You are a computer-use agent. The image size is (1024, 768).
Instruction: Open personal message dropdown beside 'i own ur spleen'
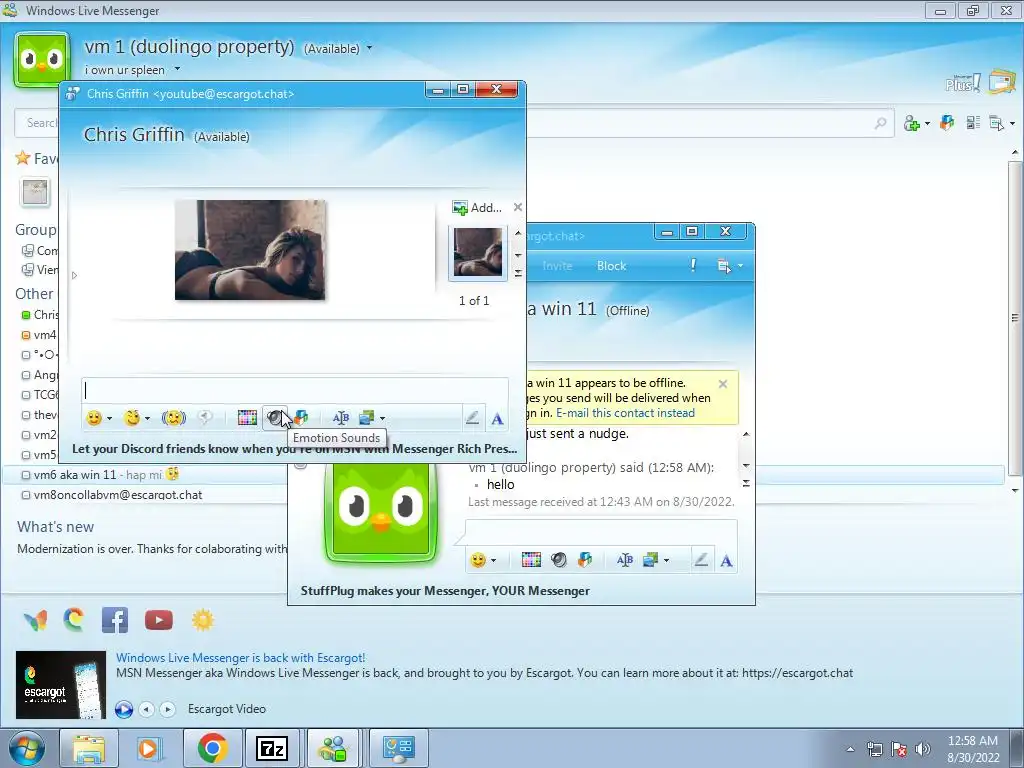(x=177, y=69)
